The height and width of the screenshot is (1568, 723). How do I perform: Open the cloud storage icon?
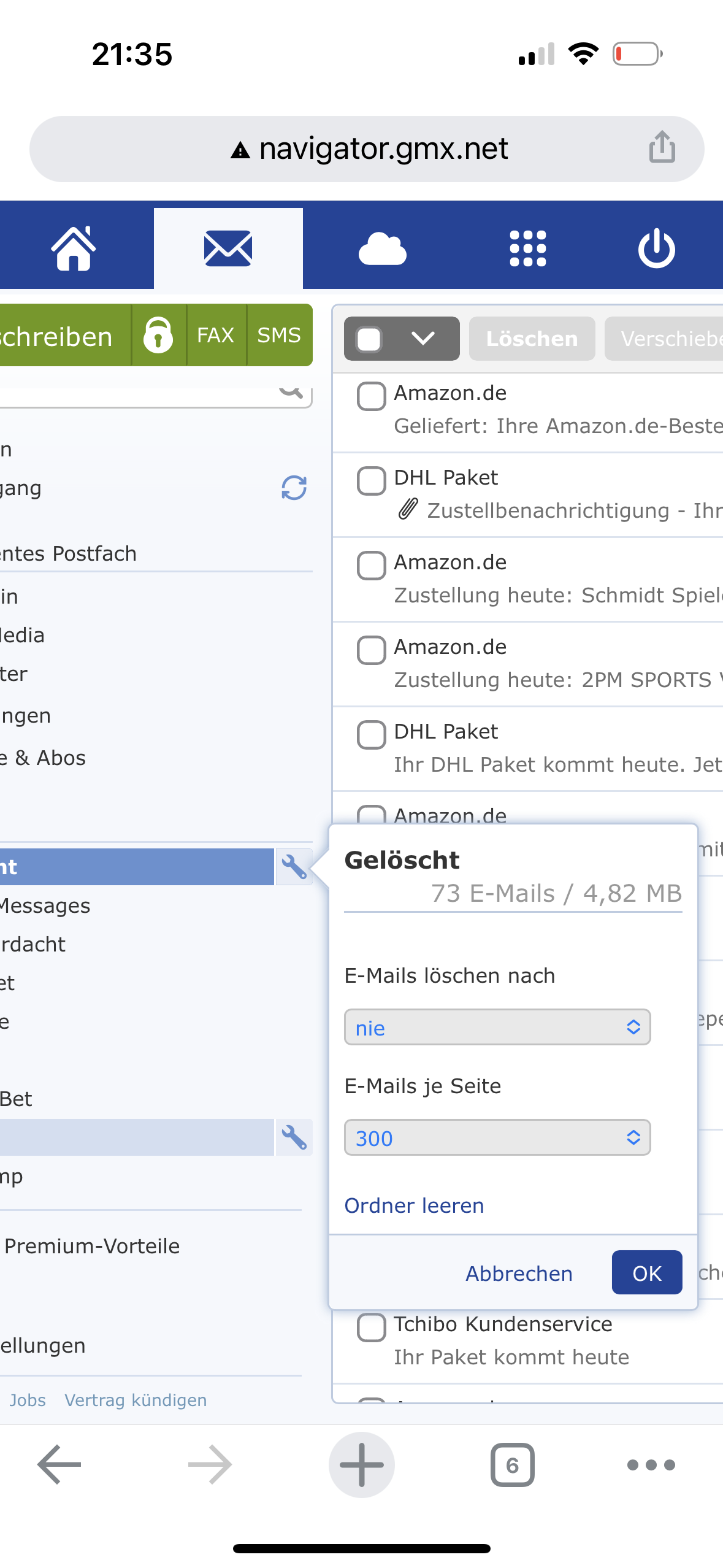(x=382, y=248)
